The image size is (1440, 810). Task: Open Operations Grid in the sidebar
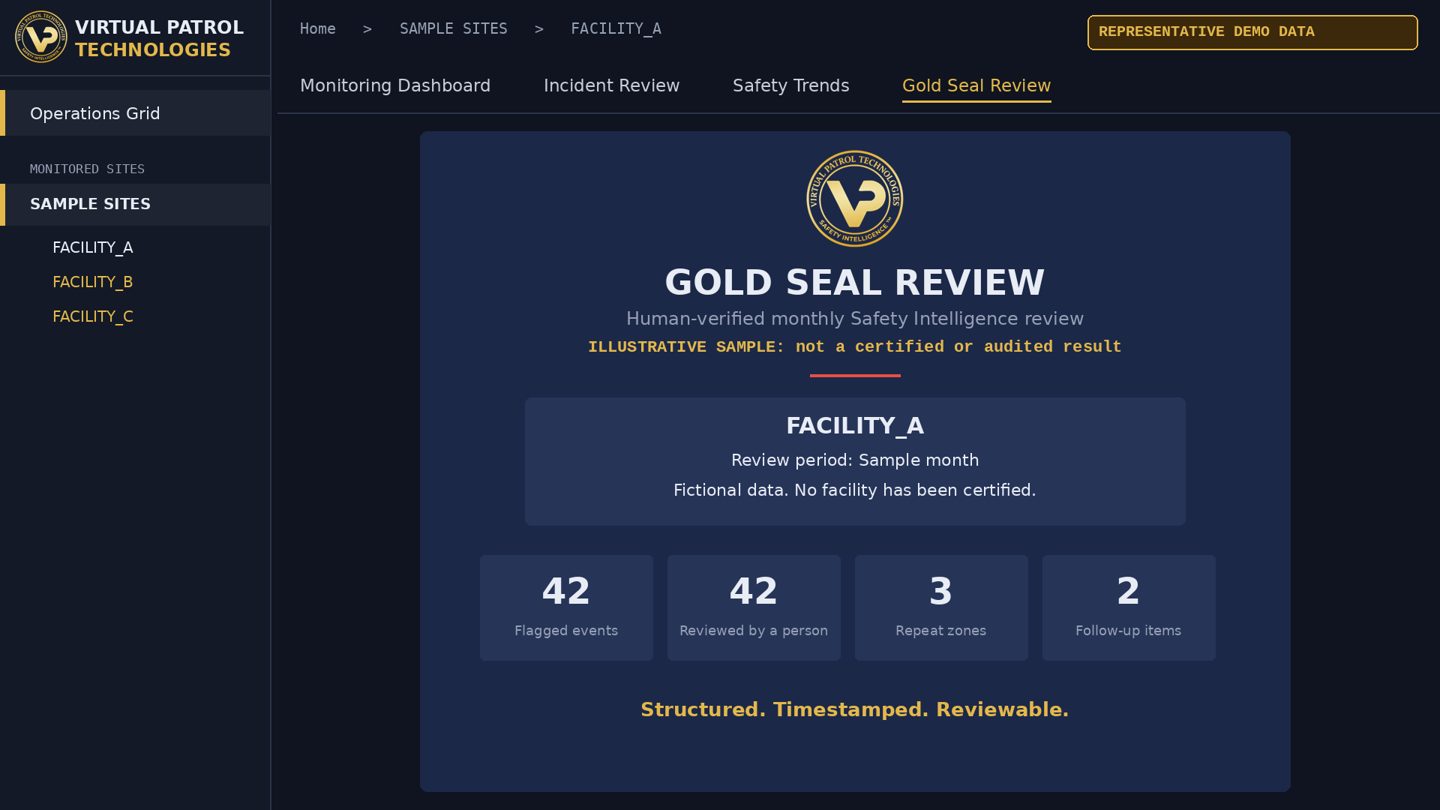135,113
